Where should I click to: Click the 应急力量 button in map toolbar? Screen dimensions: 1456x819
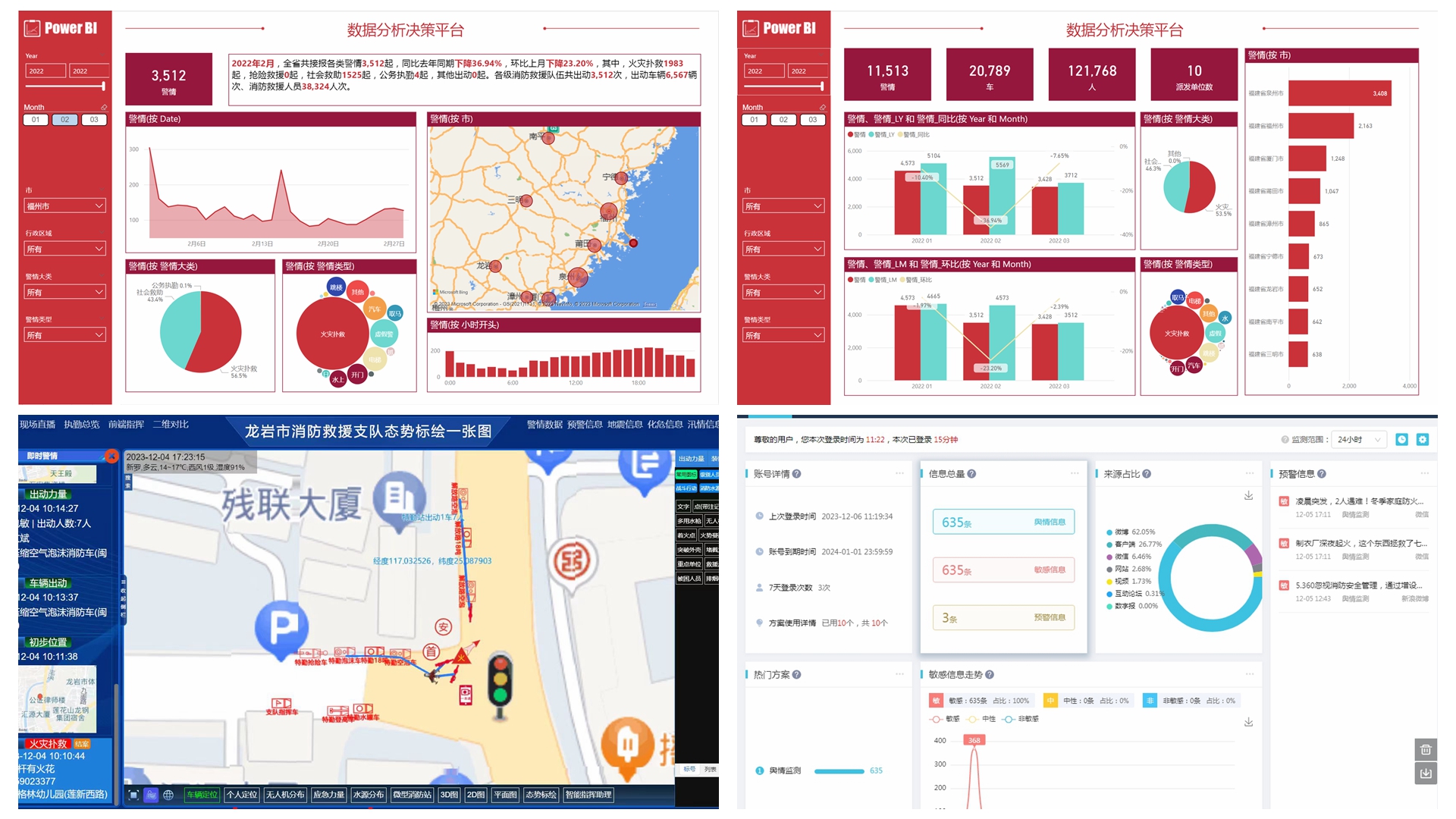click(x=329, y=795)
